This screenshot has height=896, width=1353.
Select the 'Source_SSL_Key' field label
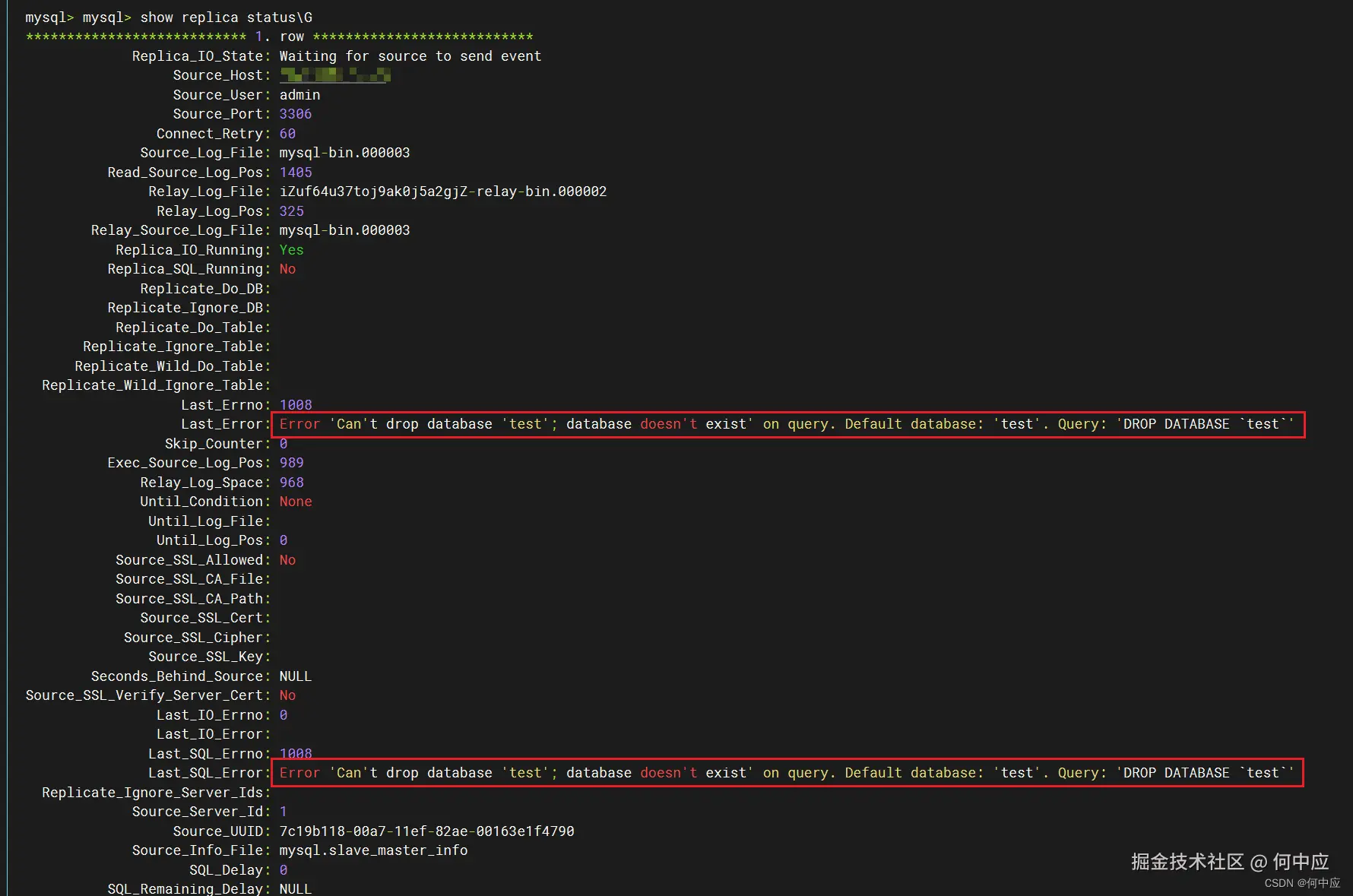pyautogui.click(x=206, y=657)
